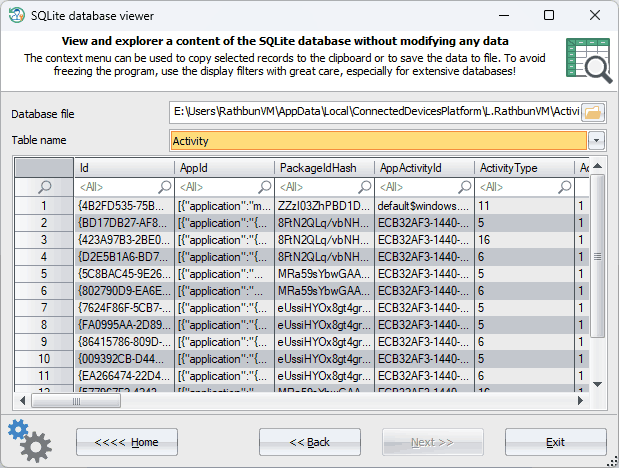Click 8FtN2QLq/vbNH... cell in row 2
Image resolution: width=619 pixels, height=468 pixels.
tap(324, 223)
